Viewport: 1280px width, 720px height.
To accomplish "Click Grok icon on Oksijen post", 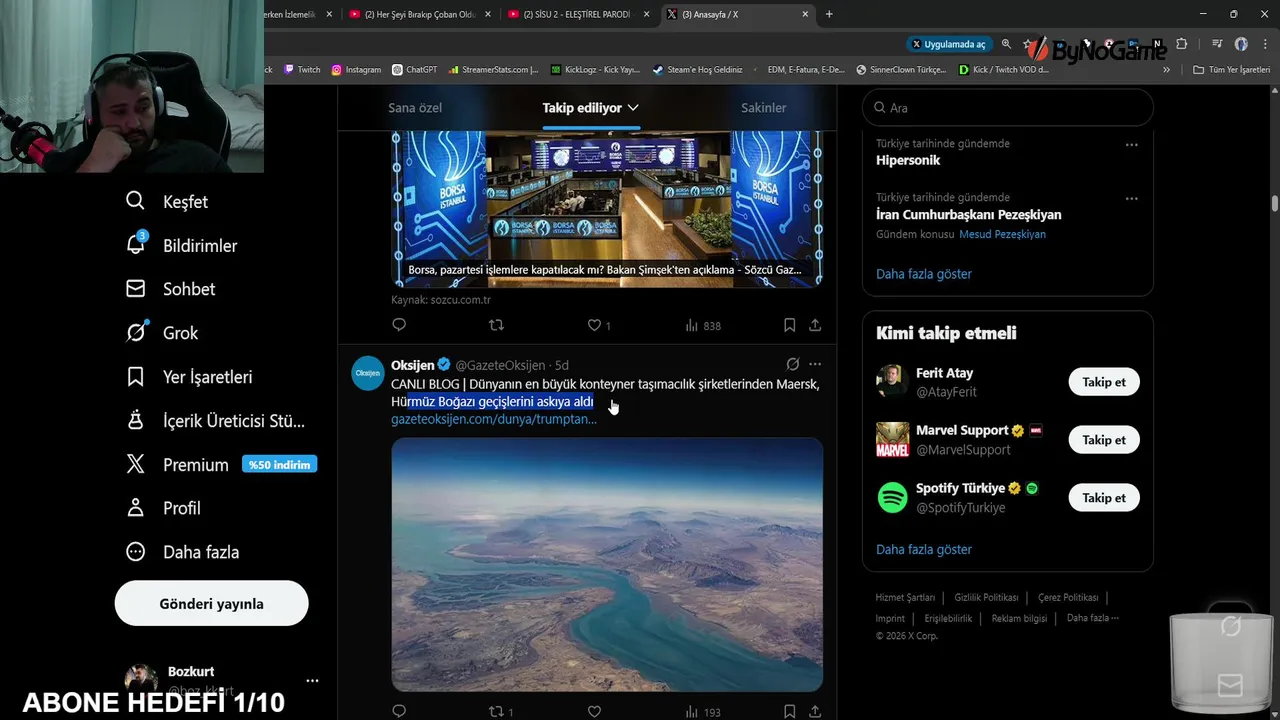I will [792, 364].
